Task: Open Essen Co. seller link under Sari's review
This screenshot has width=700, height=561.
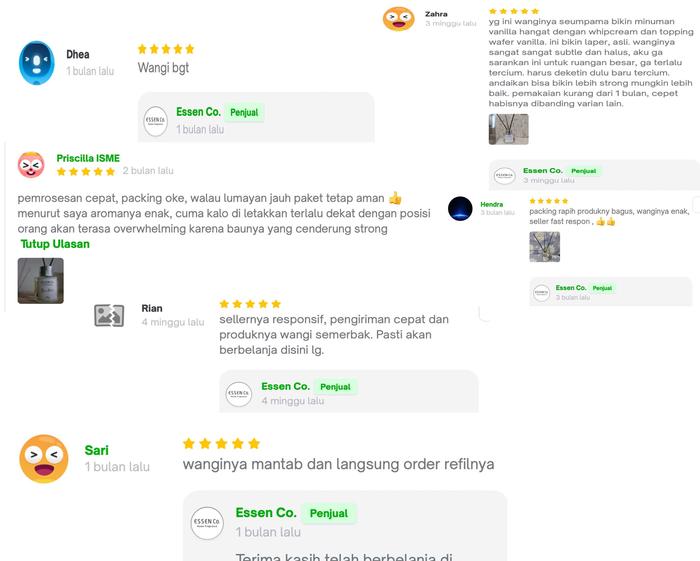Action: click(x=266, y=513)
